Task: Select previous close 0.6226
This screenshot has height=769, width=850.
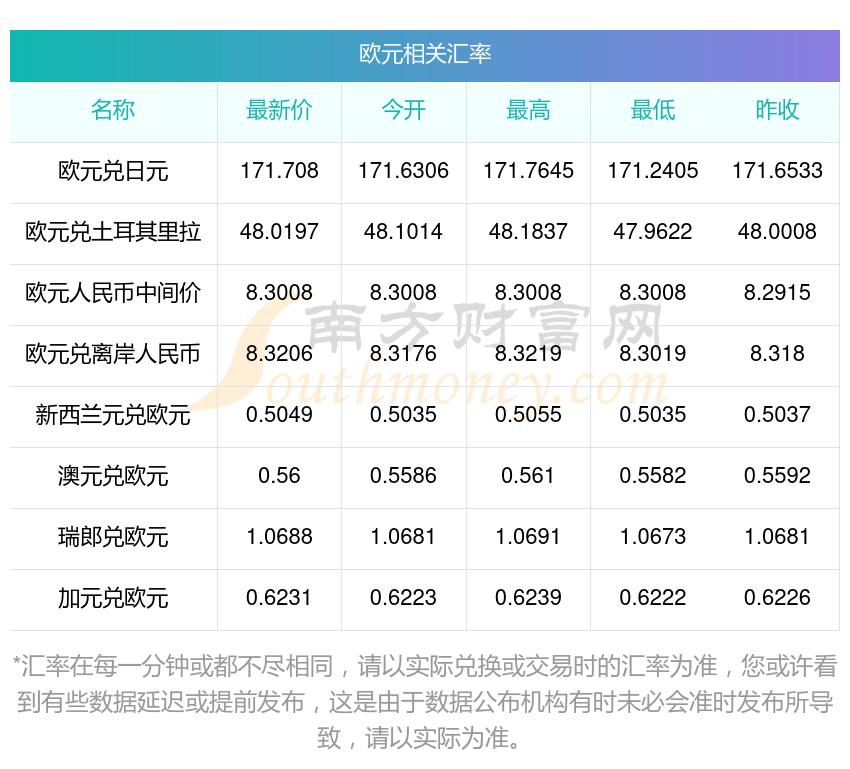Action: 777,598
